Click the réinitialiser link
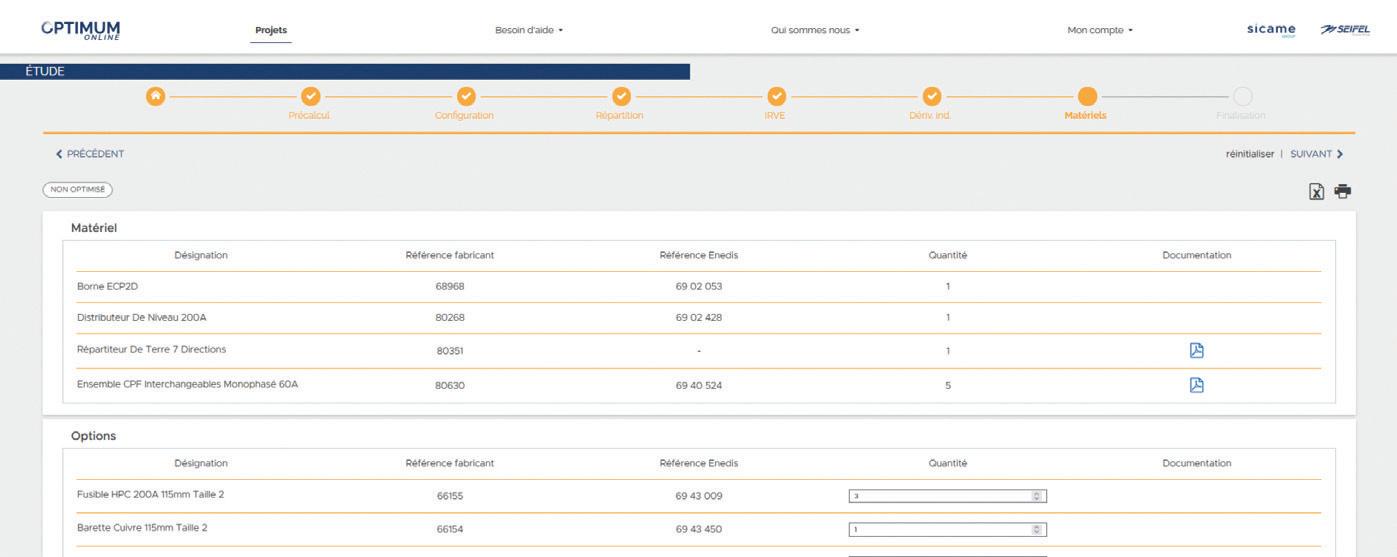 (x=1250, y=154)
